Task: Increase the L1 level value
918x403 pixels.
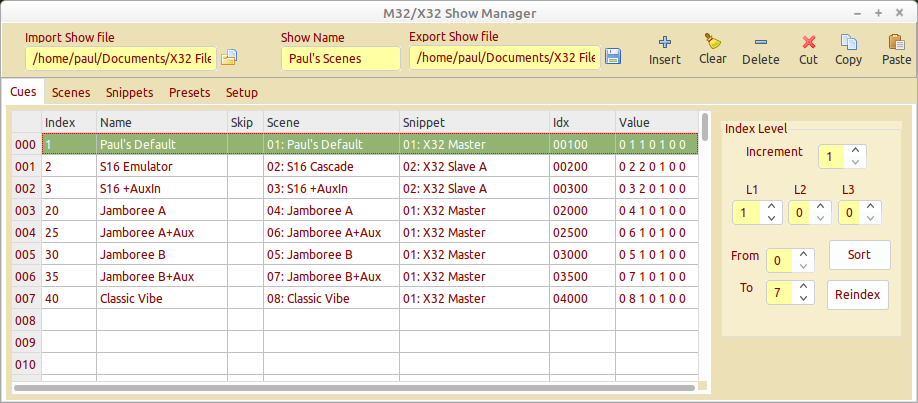Action: [771, 206]
